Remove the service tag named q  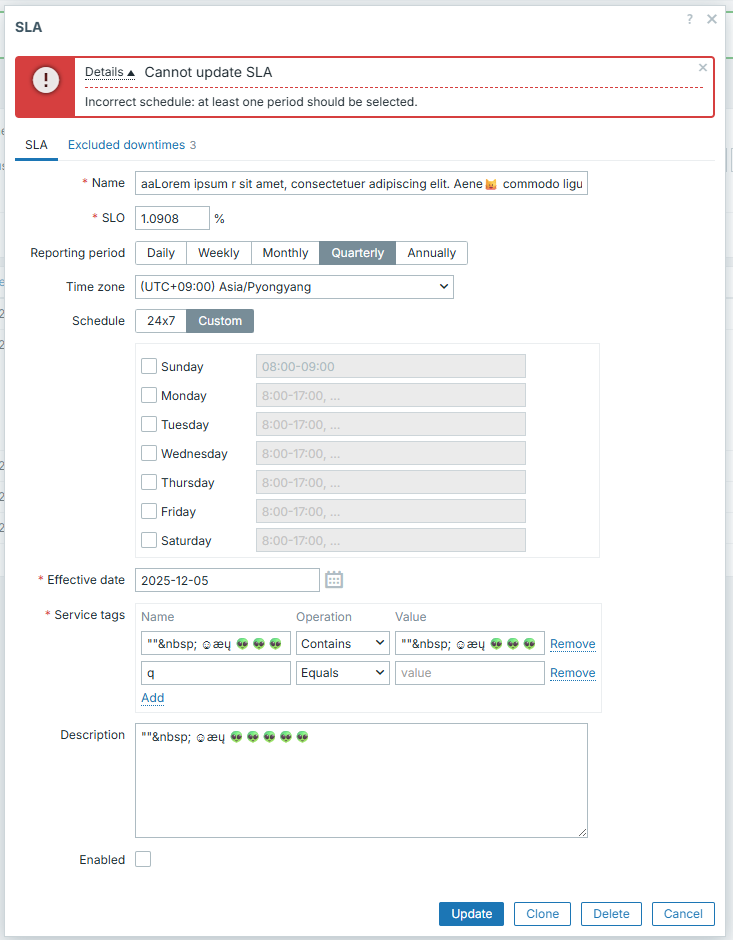572,673
